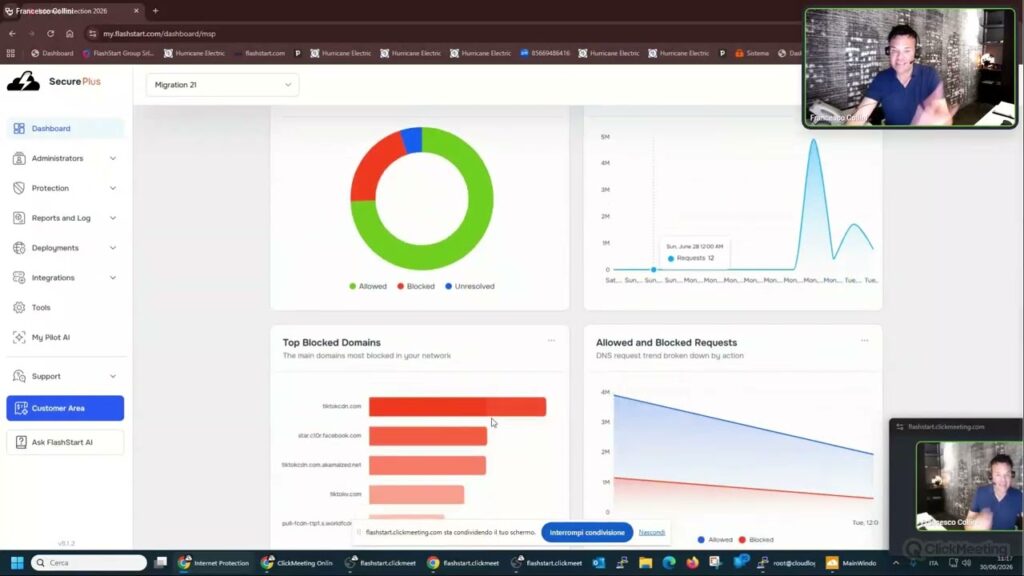Expand the Reports and Log chevron
Image resolution: width=1024 pixels, height=576 pixels.
click(x=113, y=218)
